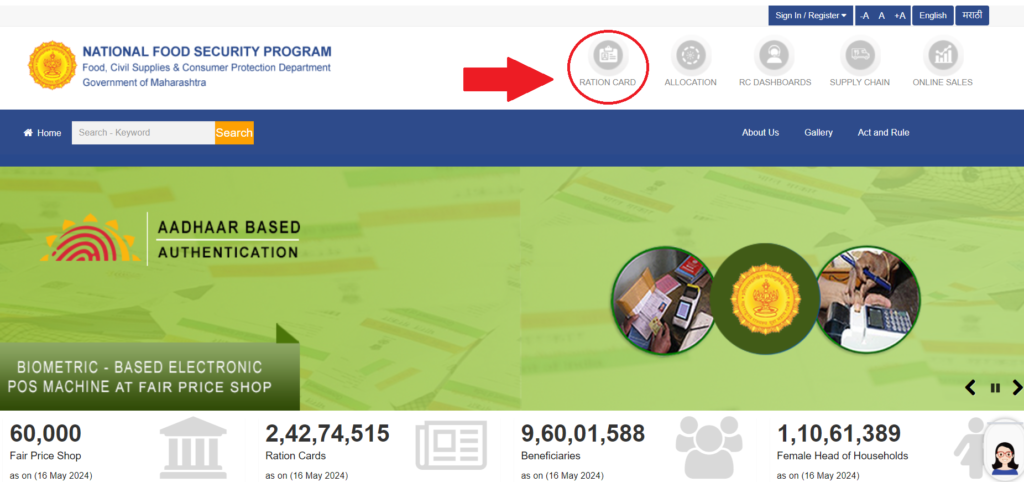Click the 2,42,74,515 Ration Cards count
The height and width of the screenshot is (482, 1024).
[327, 433]
